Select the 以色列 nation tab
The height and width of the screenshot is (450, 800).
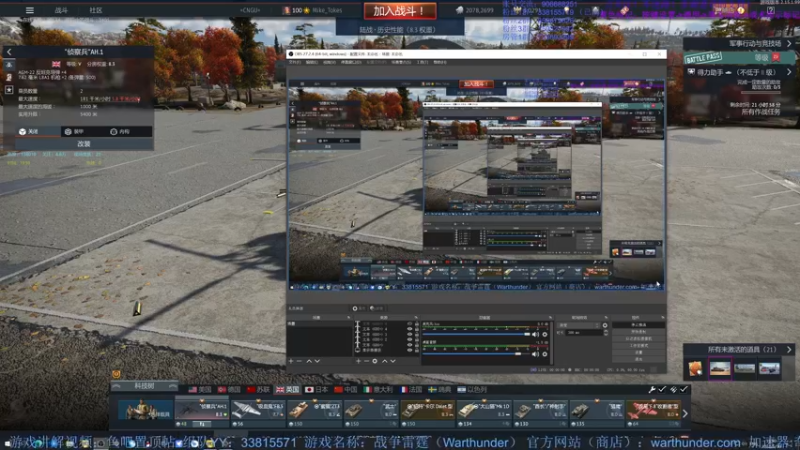pyautogui.click(x=472, y=389)
